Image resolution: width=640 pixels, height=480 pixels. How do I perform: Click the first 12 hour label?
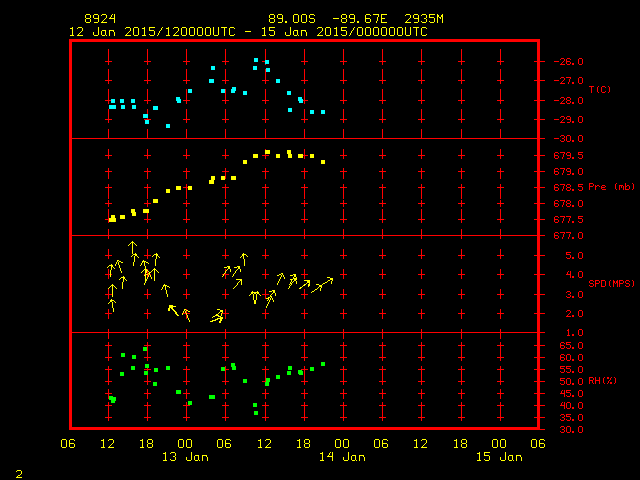pos(107,444)
